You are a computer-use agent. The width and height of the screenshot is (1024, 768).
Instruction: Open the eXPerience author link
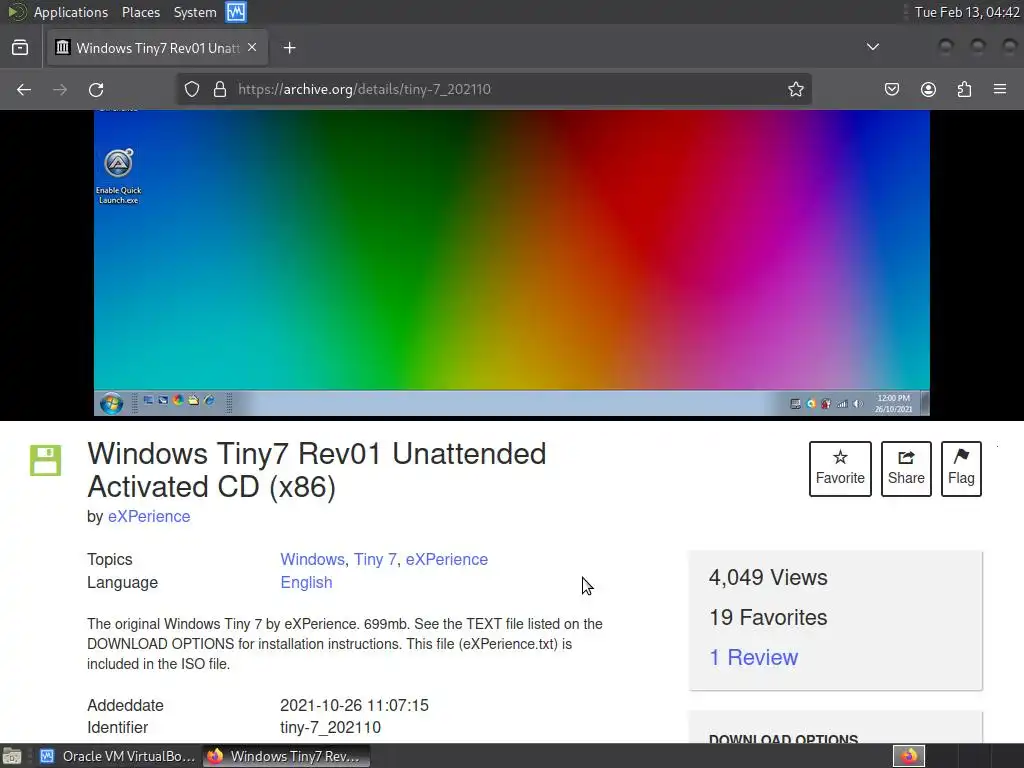149,517
